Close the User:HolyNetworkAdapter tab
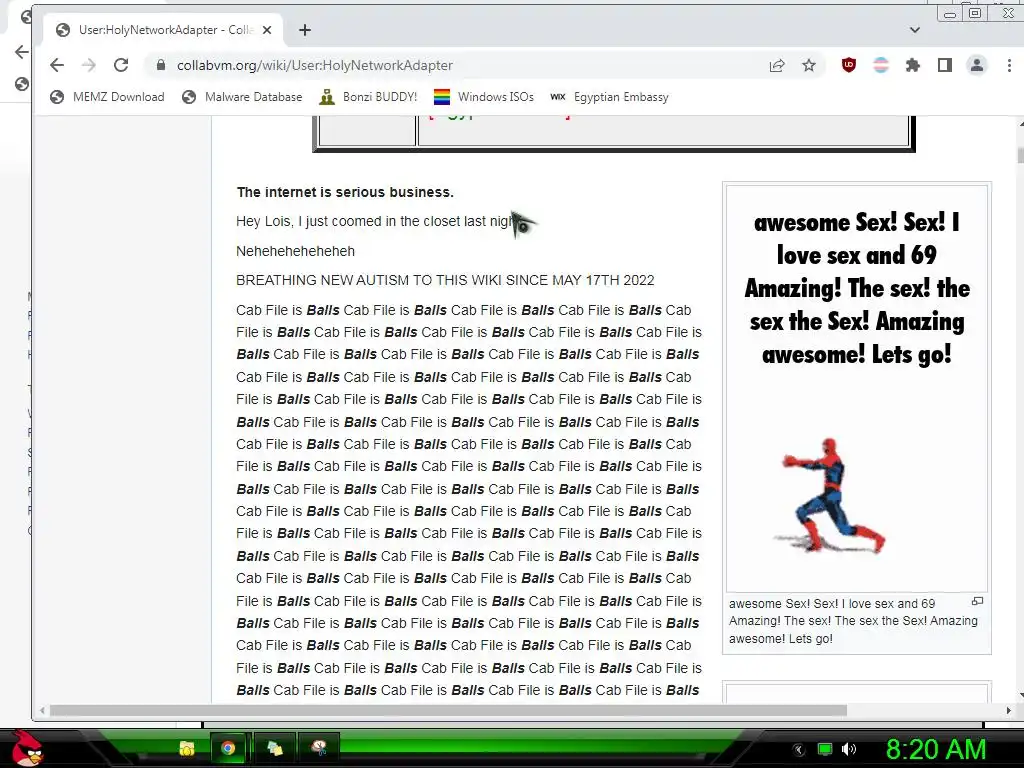Image resolution: width=1024 pixels, height=768 pixels. [266, 29]
